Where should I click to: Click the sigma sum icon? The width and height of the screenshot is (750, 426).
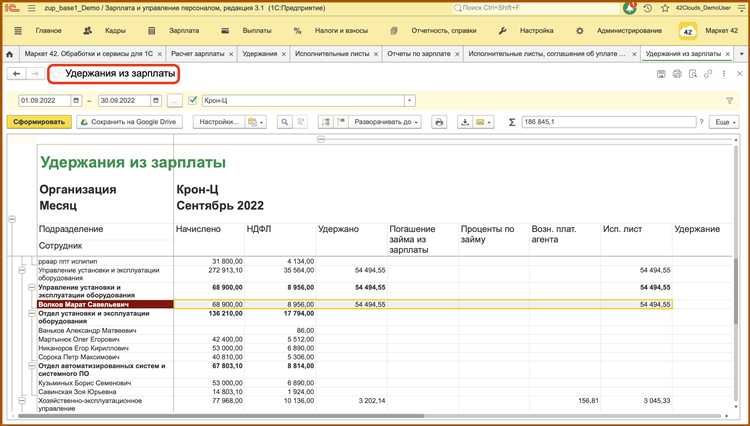pyautogui.click(x=512, y=122)
